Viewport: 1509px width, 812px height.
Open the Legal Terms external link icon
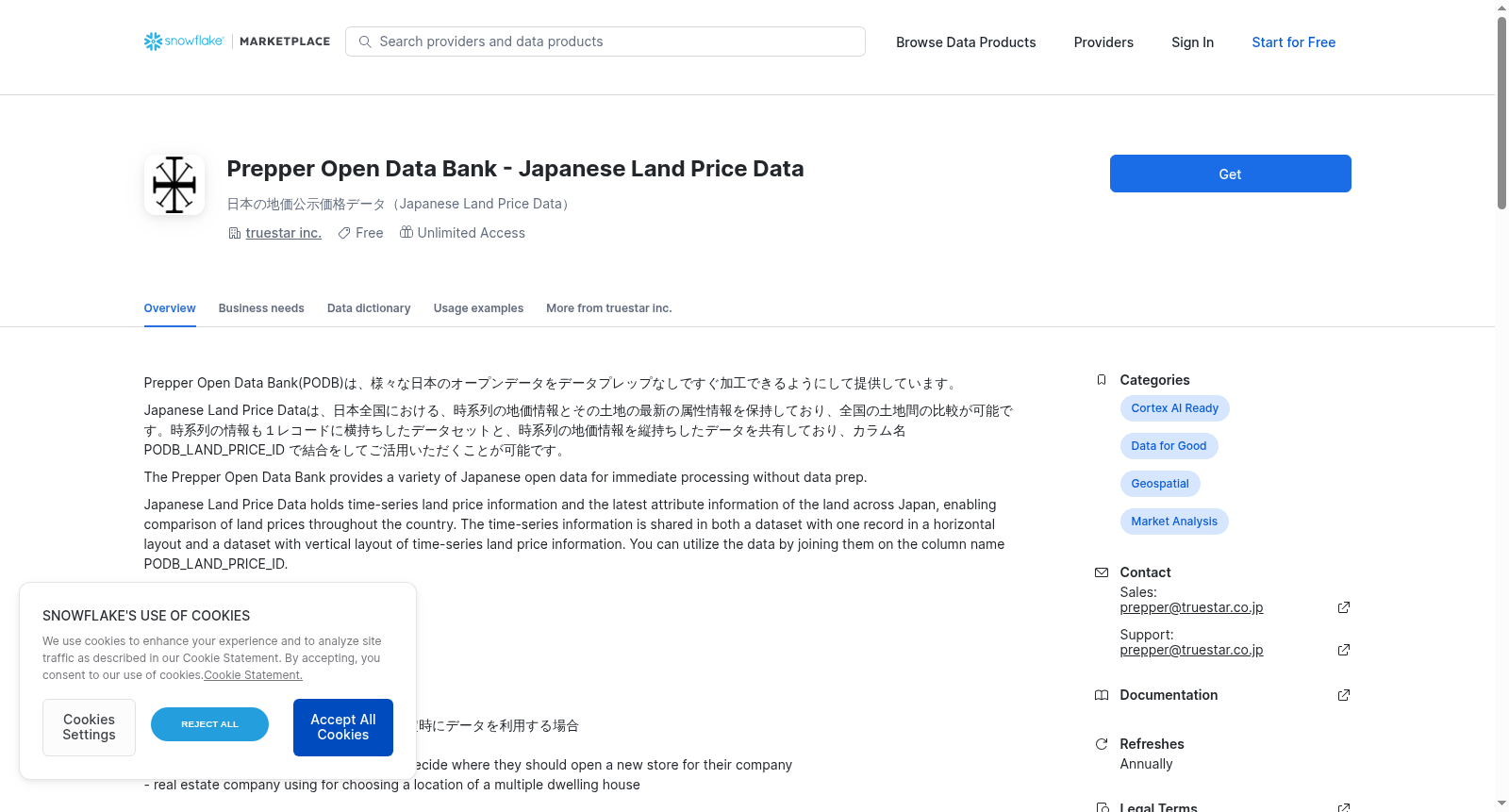tap(1344, 807)
